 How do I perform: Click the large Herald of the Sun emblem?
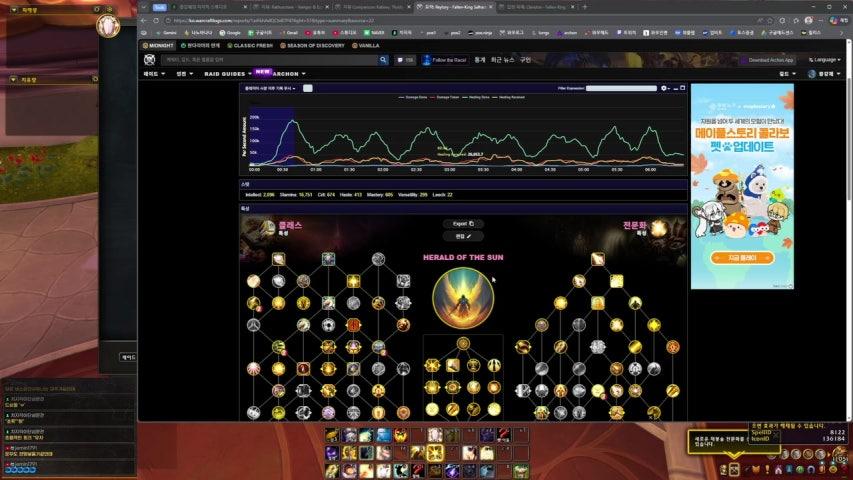point(463,298)
